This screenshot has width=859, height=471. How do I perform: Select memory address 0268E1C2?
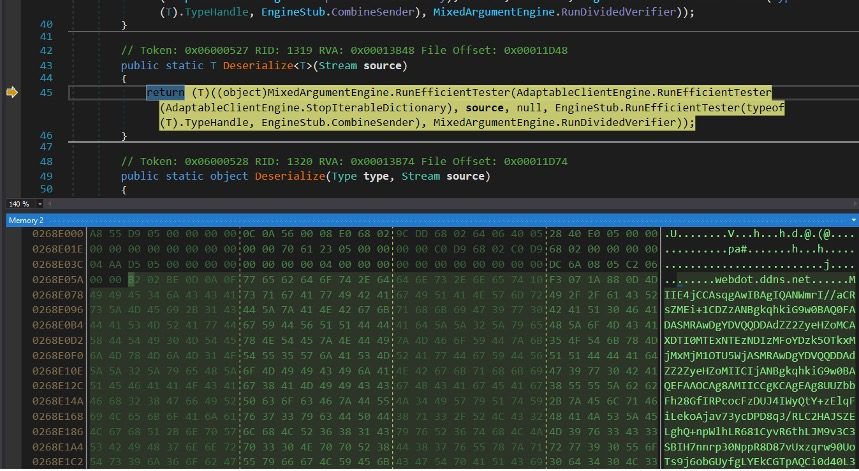[58, 462]
